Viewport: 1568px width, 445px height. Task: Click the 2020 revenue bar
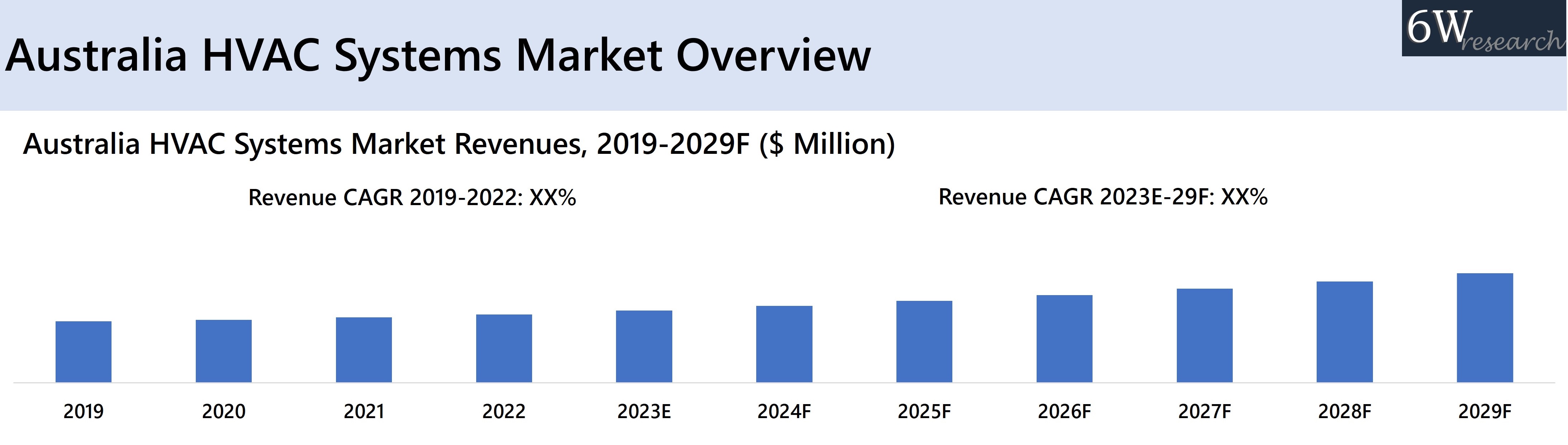tap(223, 351)
